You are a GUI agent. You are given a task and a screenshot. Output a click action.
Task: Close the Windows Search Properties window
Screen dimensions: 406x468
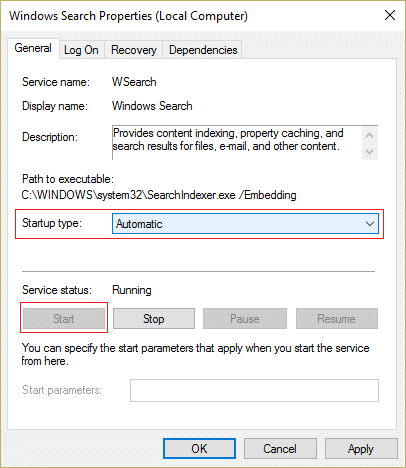pos(390,15)
